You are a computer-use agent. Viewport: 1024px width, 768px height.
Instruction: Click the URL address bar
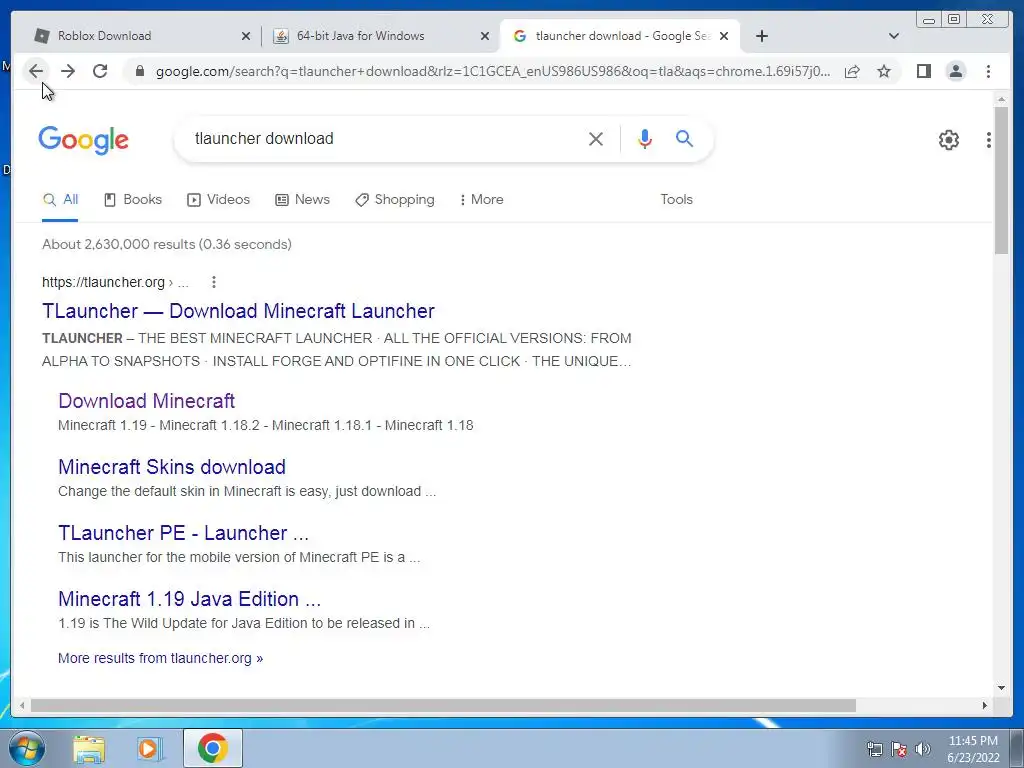click(493, 71)
